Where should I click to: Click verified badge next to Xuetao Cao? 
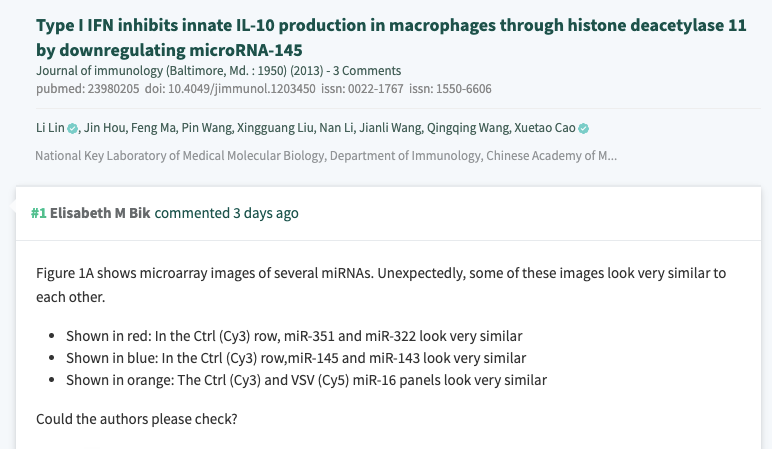tap(583, 129)
